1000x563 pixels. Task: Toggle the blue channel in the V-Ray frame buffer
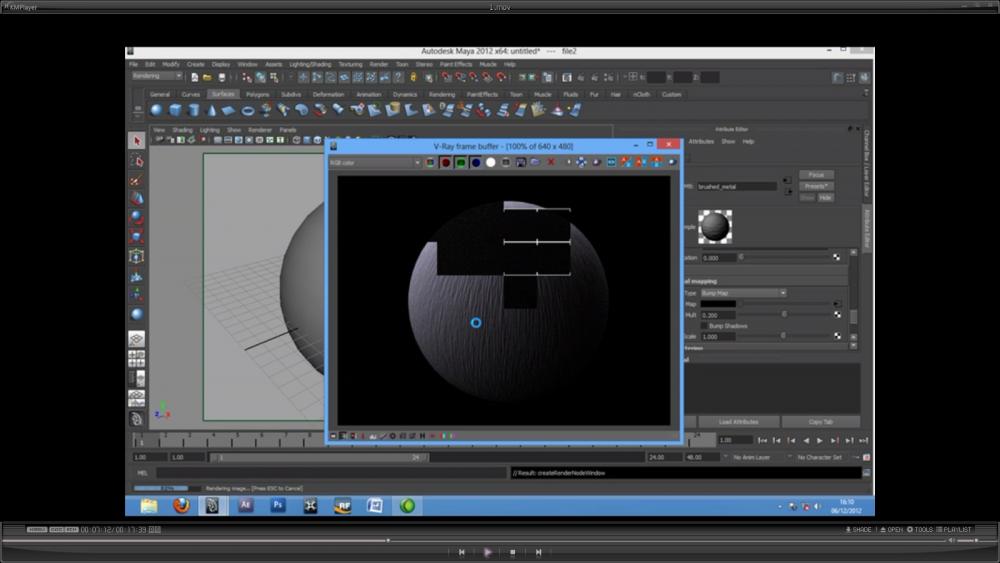tap(476, 163)
